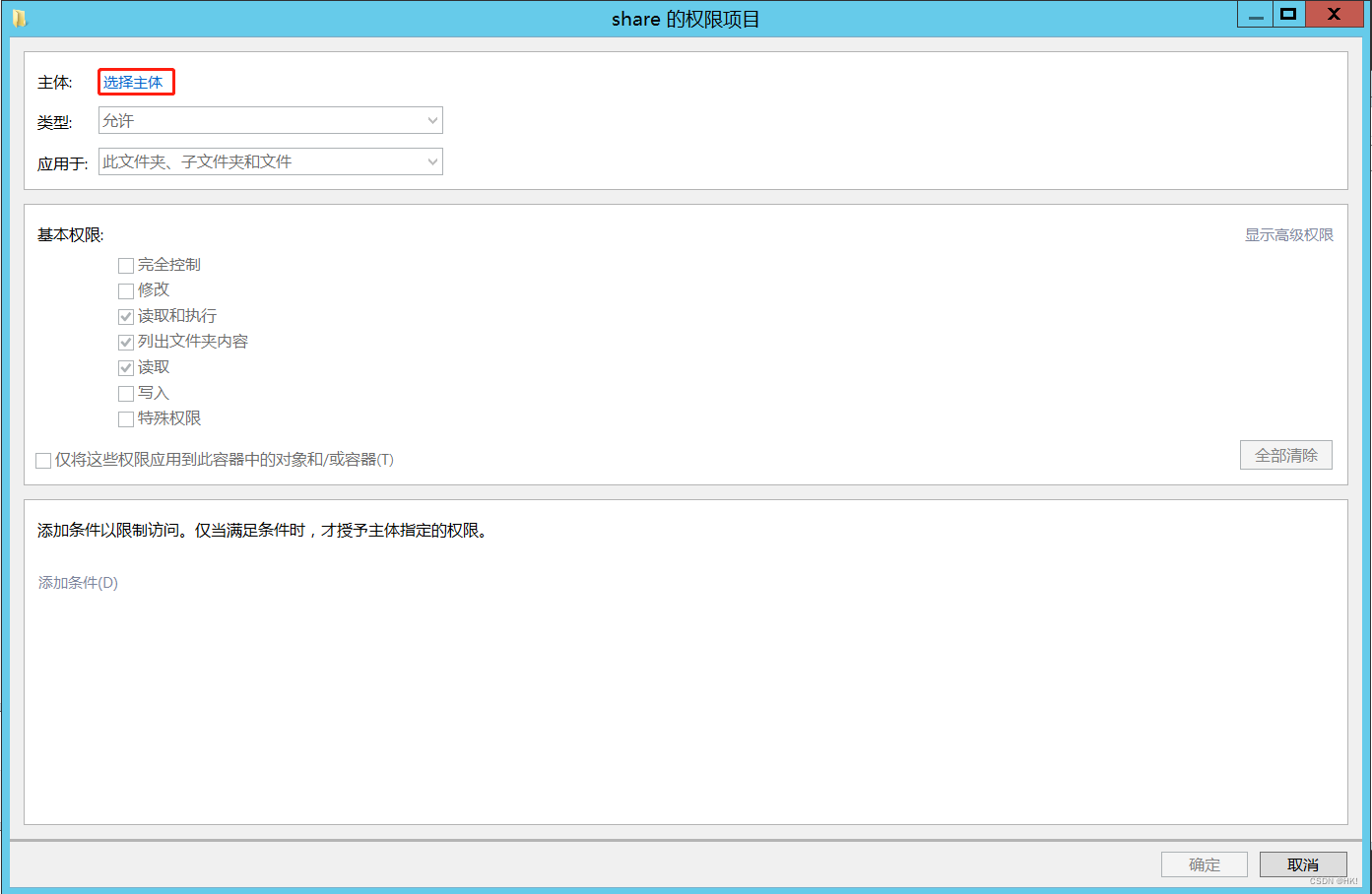1372x894 pixels.
Task: Click the 添加条件(D) link
Action: pyautogui.click(x=78, y=583)
